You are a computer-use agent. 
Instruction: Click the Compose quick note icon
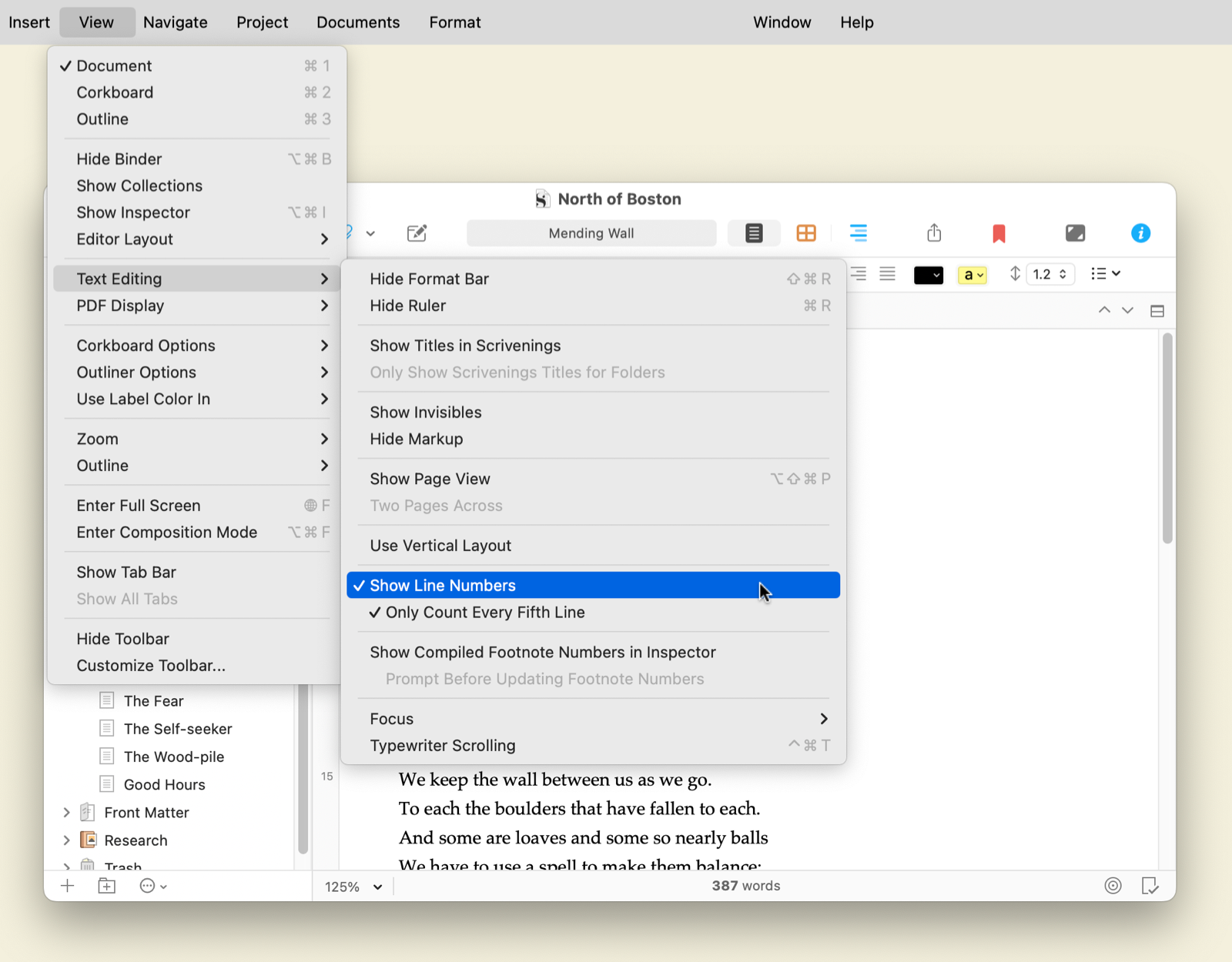[417, 233]
